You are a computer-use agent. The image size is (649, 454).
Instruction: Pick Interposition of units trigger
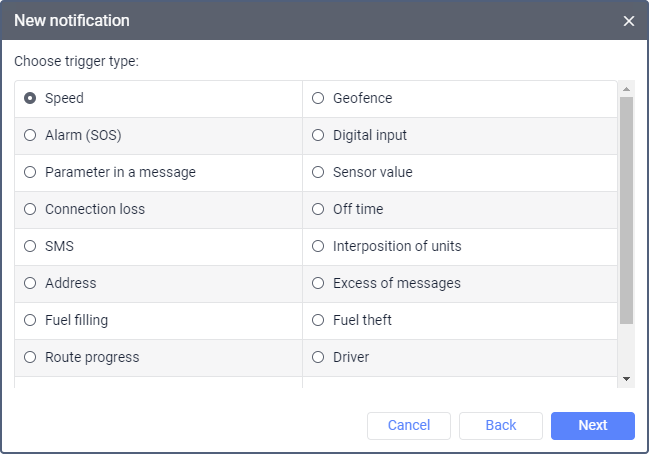[319, 246]
